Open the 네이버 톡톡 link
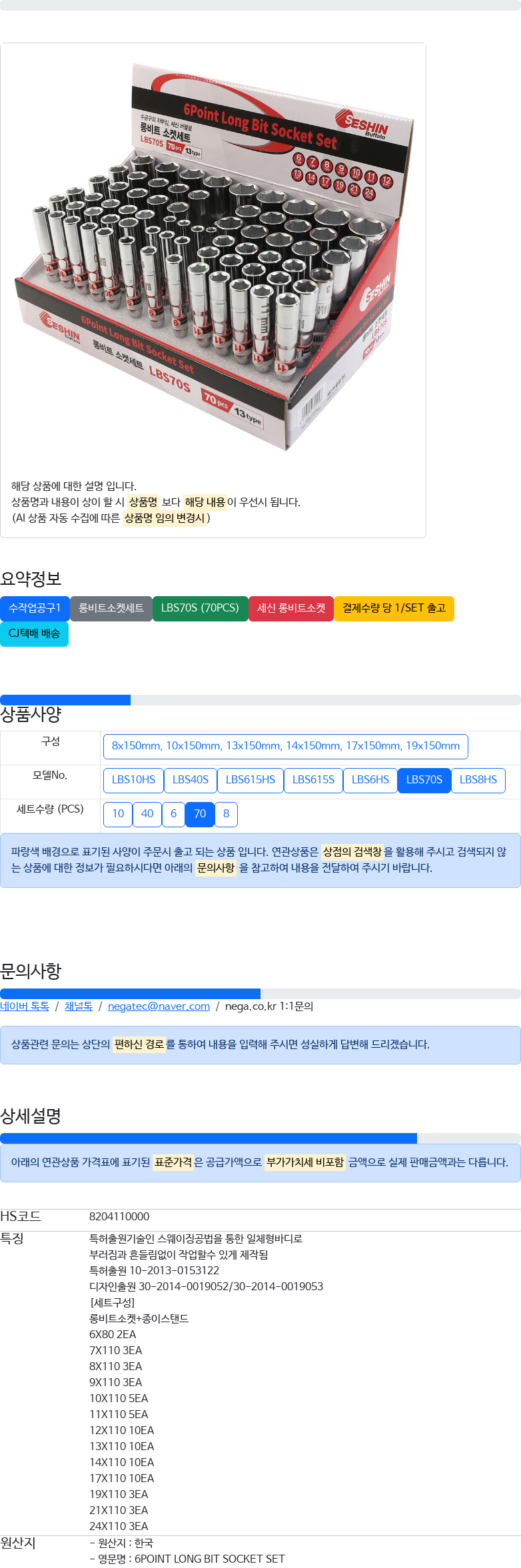 coord(25,1006)
